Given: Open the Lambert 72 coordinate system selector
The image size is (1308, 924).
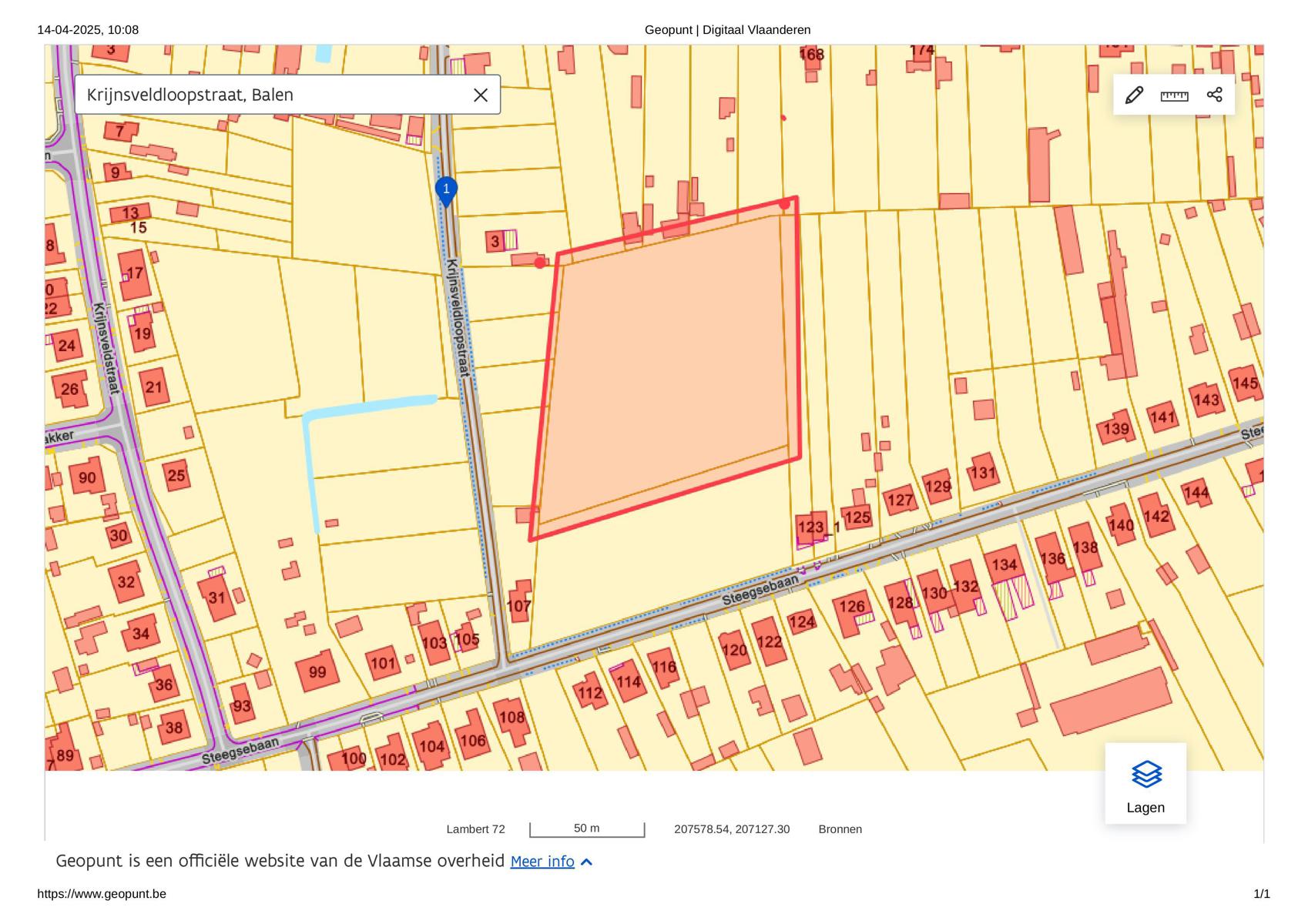Looking at the screenshot, I should pyautogui.click(x=475, y=829).
